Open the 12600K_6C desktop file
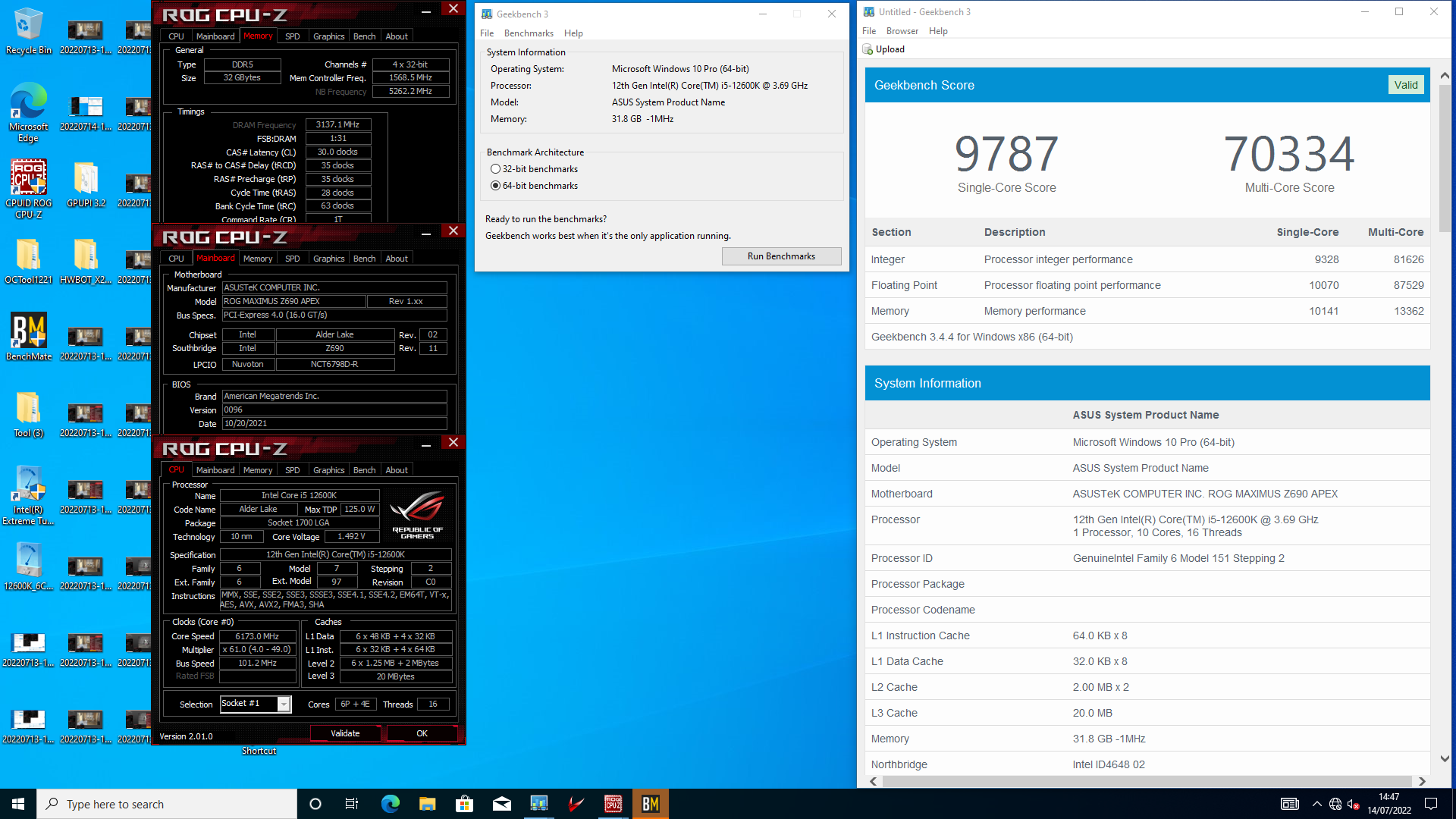 (28, 566)
